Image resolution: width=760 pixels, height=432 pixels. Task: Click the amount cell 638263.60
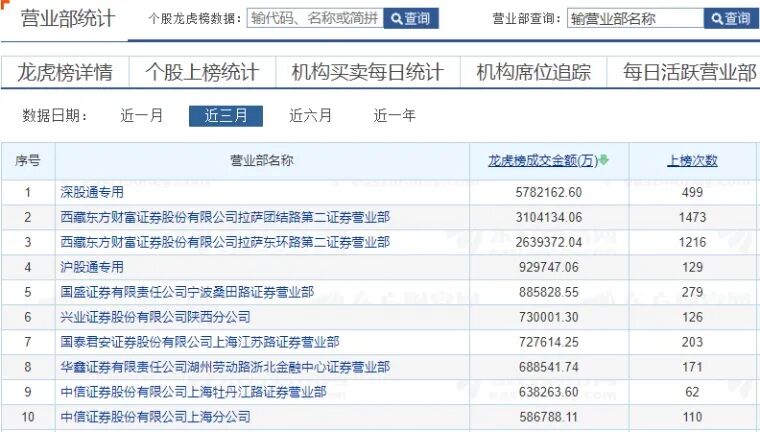(549, 392)
